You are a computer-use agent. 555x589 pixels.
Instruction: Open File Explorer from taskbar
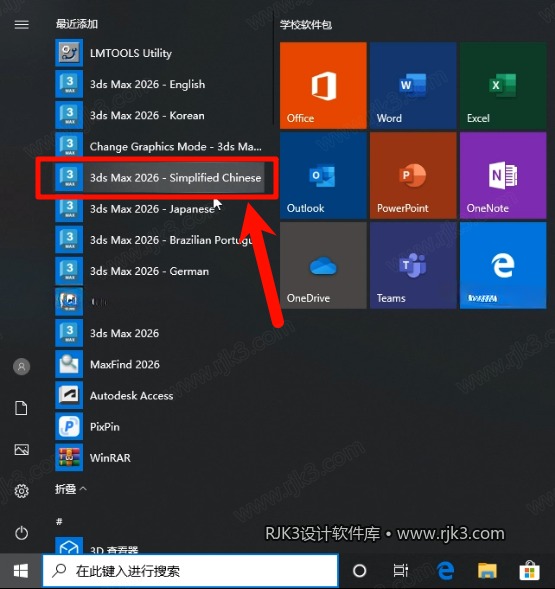tap(487, 571)
